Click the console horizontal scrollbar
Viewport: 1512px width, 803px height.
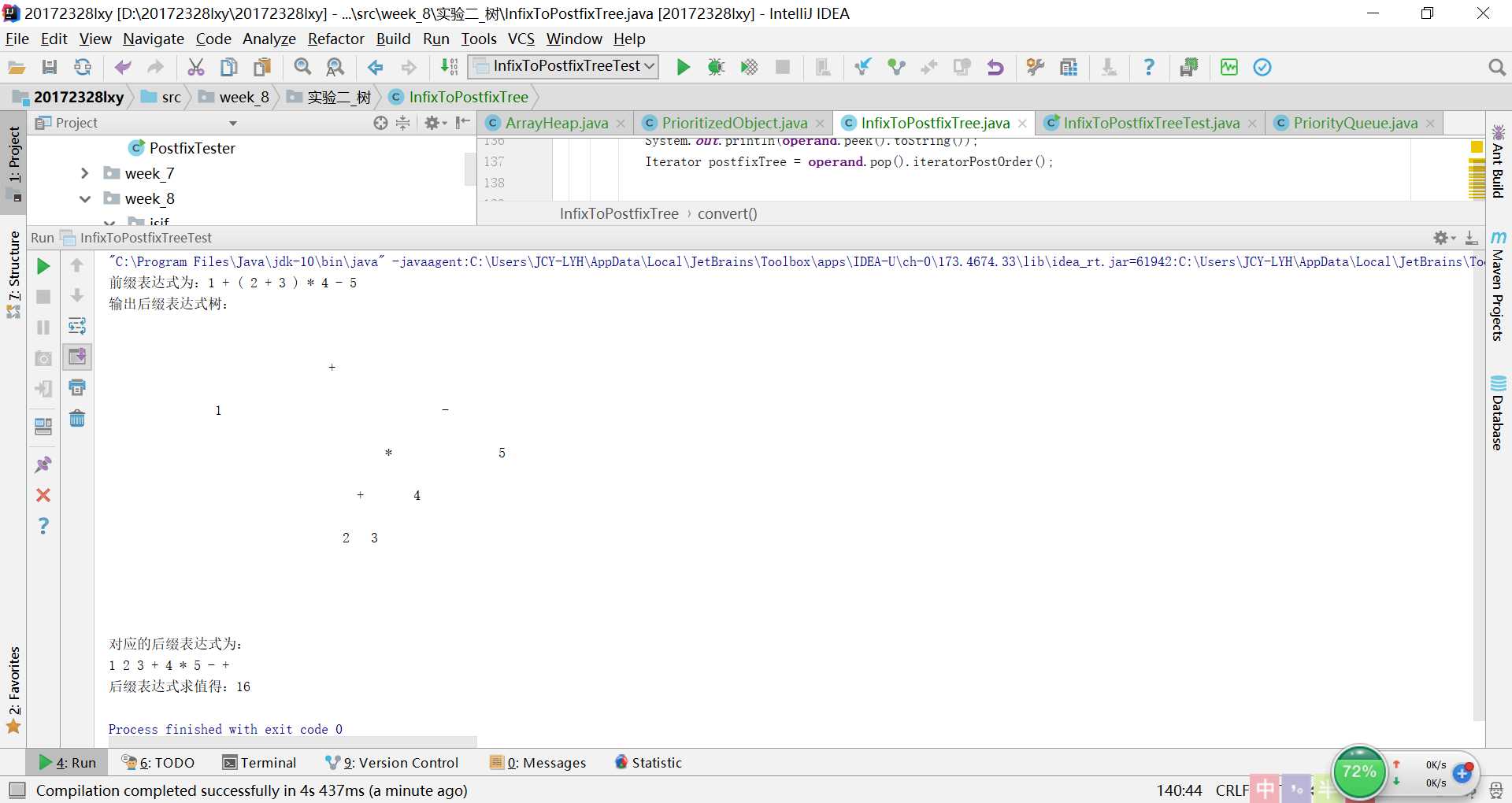coord(292,742)
